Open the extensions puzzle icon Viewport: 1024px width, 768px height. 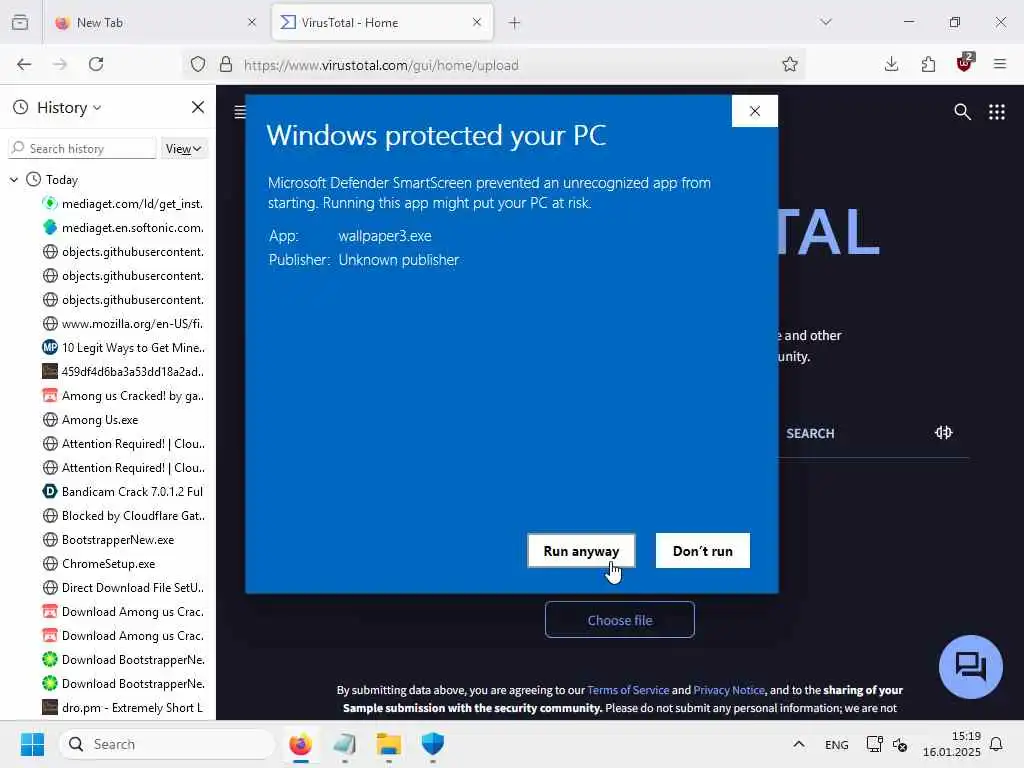[x=928, y=64]
